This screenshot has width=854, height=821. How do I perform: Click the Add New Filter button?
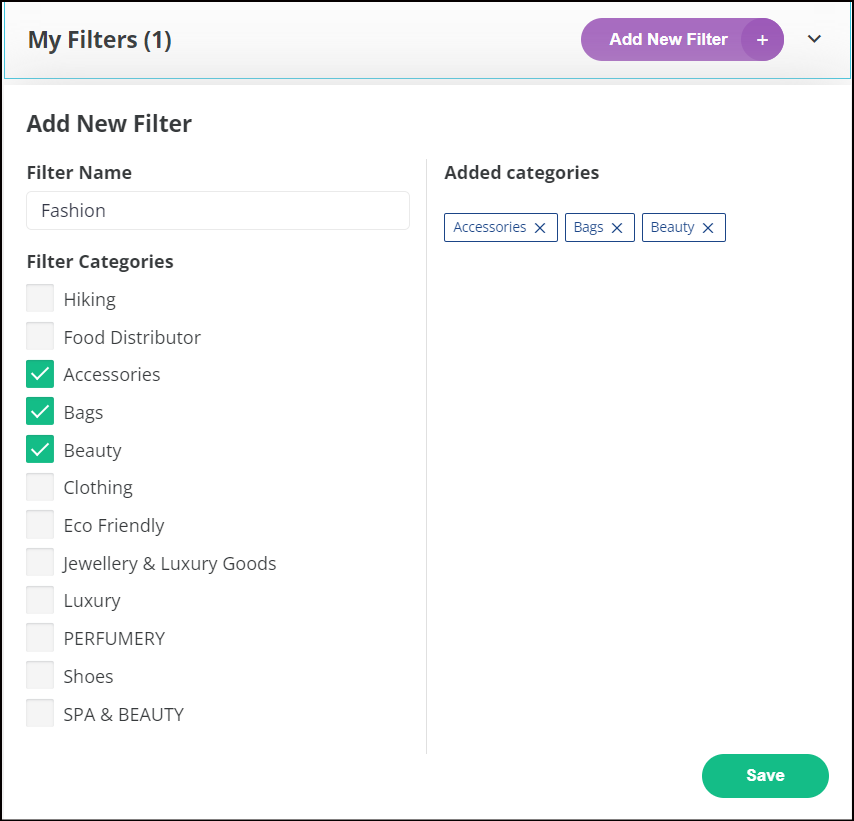point(682,39)
